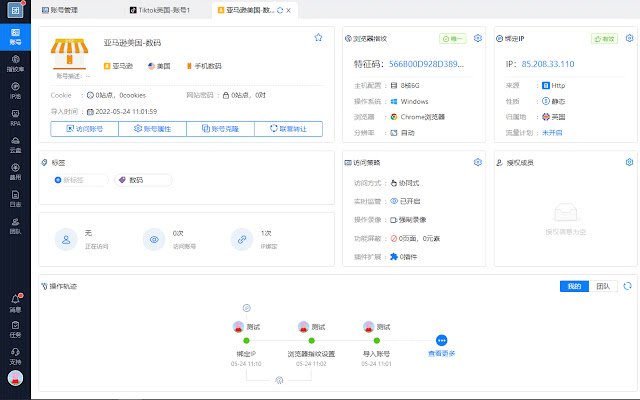Click the 亚马逊 platform label
Image resolution: width=640 pixels, height=400 pixels.
click(x=118, y=66)
